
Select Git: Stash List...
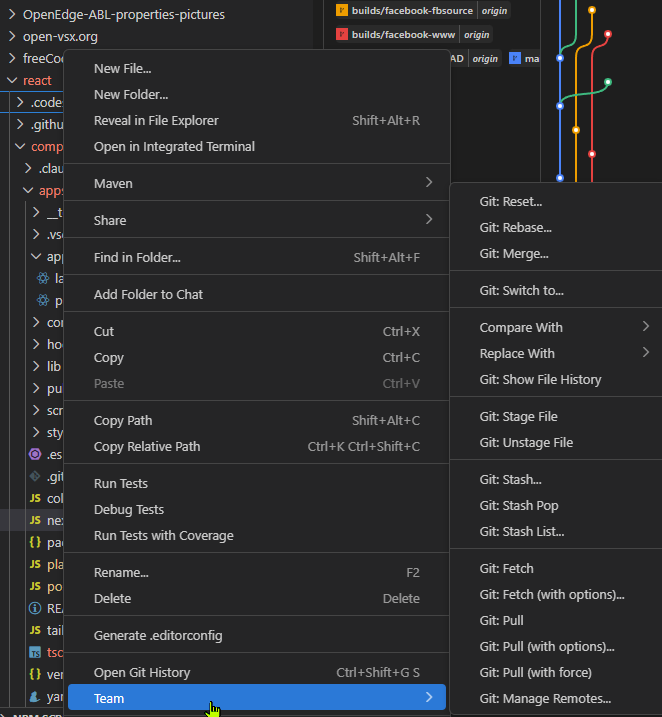click(558, 532)
